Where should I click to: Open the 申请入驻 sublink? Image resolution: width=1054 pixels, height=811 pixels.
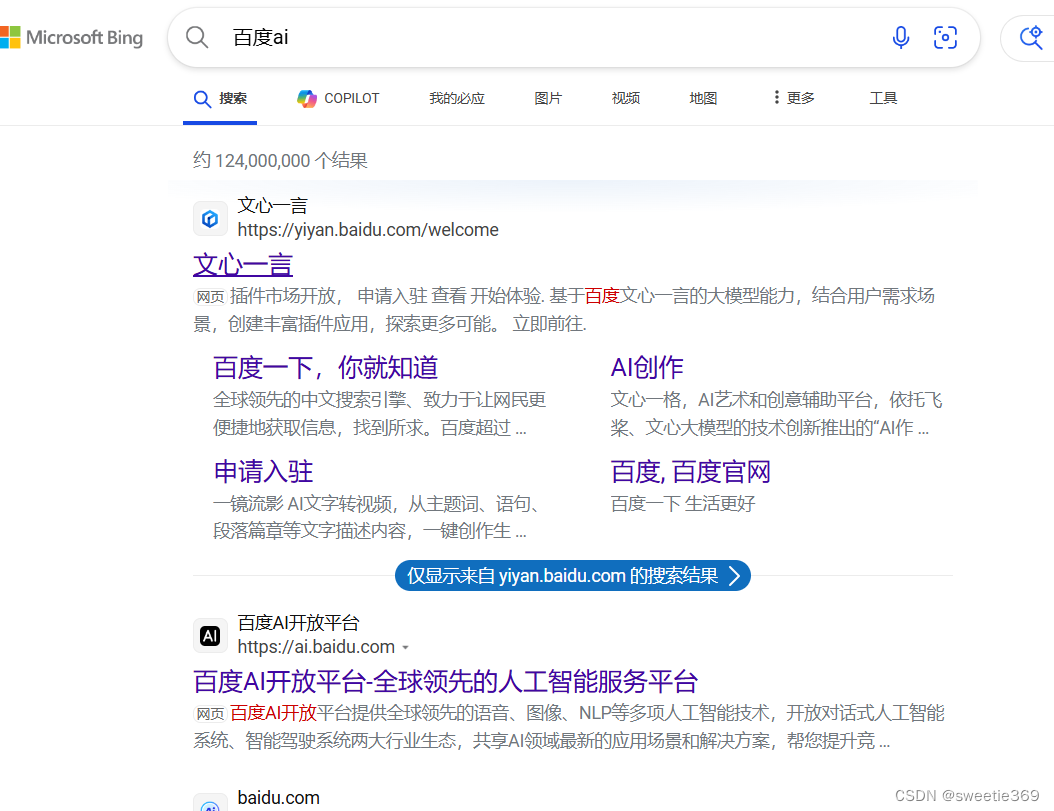(x=263, y=471)
